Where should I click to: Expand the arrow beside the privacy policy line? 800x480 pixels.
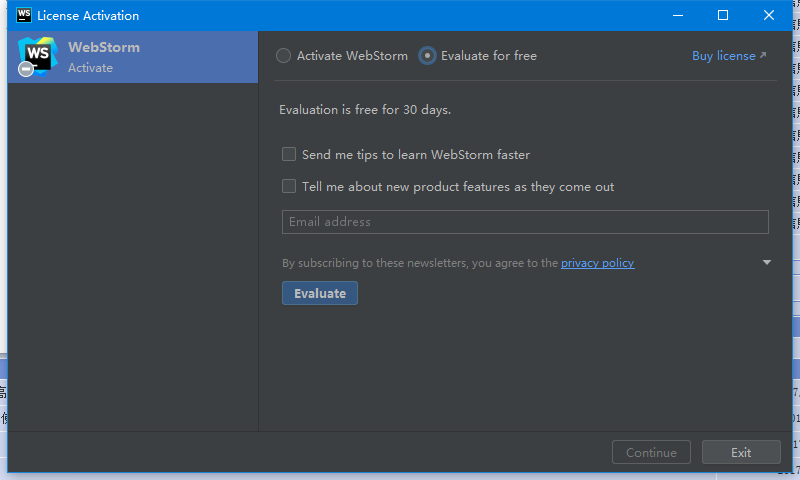coord(767,263)
